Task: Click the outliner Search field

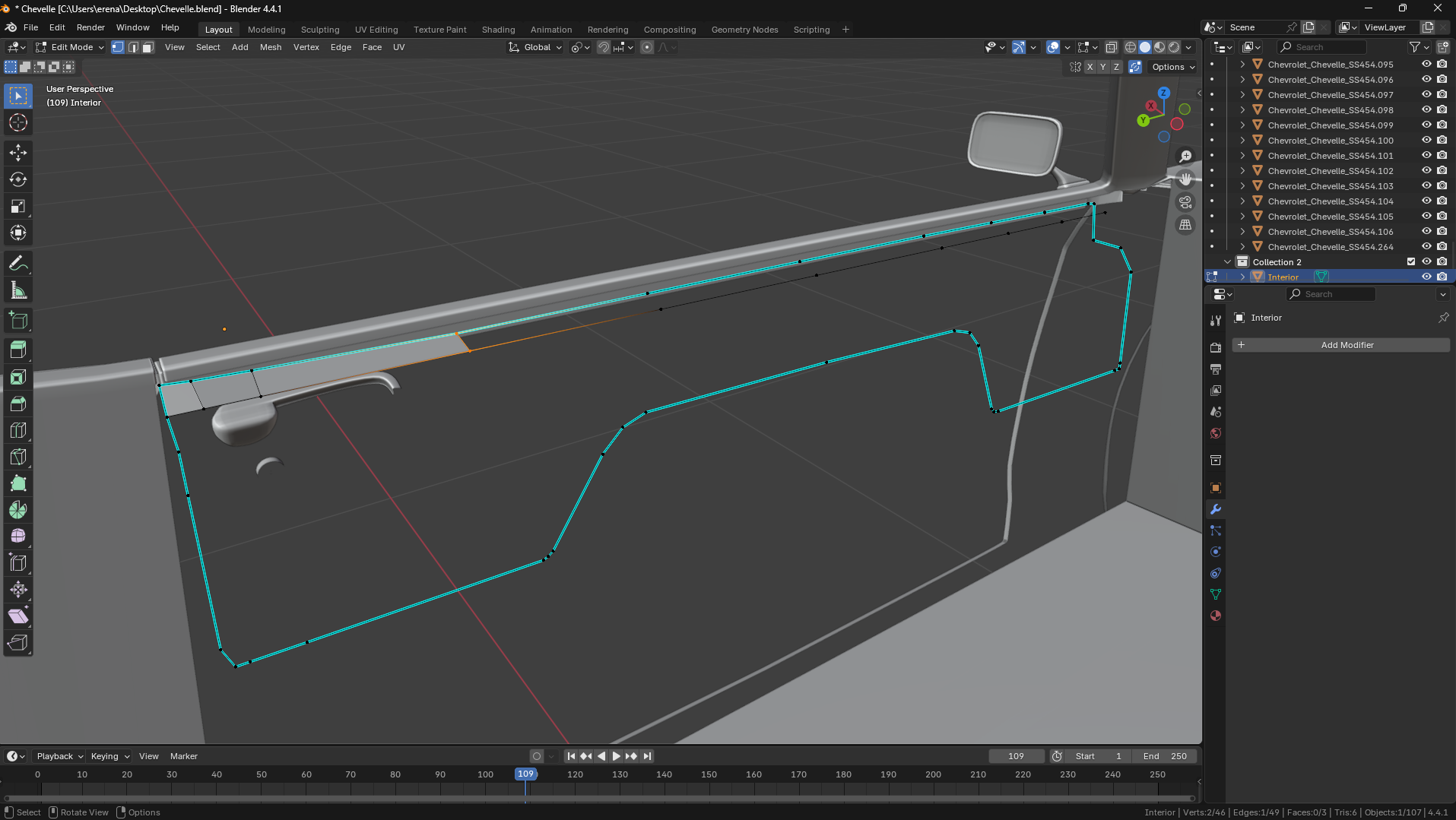Action: click(x=1323, y=47)
